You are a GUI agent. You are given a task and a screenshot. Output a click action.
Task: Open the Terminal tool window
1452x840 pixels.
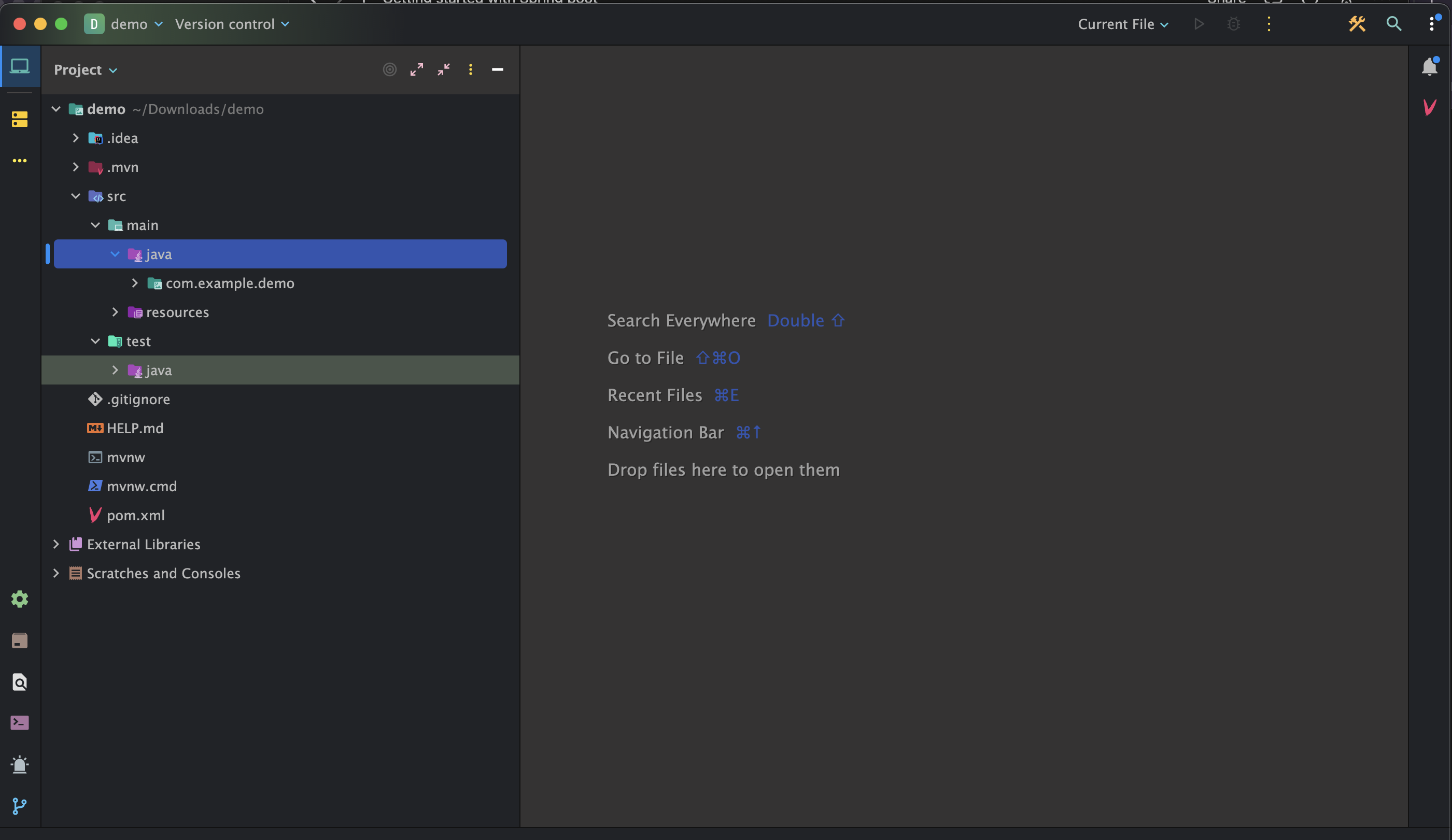[19, 723]
